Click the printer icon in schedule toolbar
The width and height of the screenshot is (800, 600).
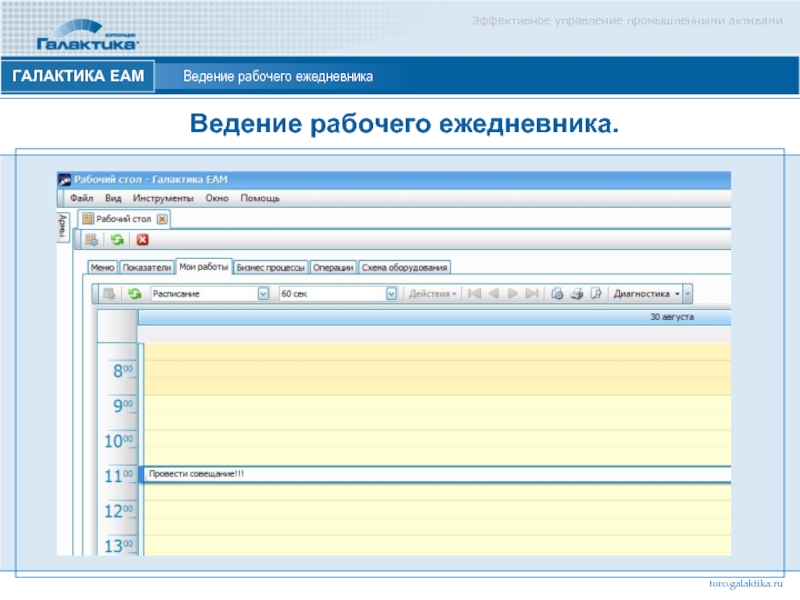click(x=575, y=294)
